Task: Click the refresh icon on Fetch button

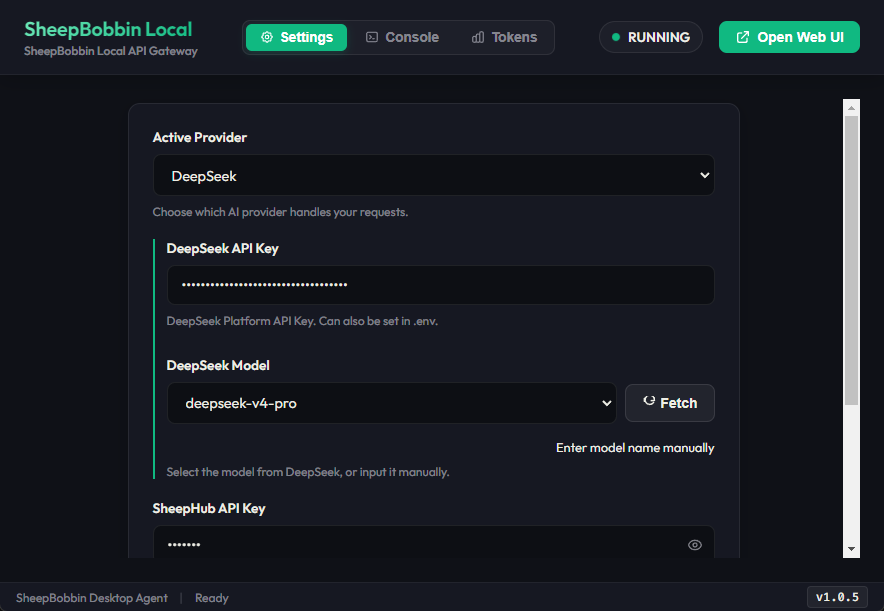Action: [649, 401]
